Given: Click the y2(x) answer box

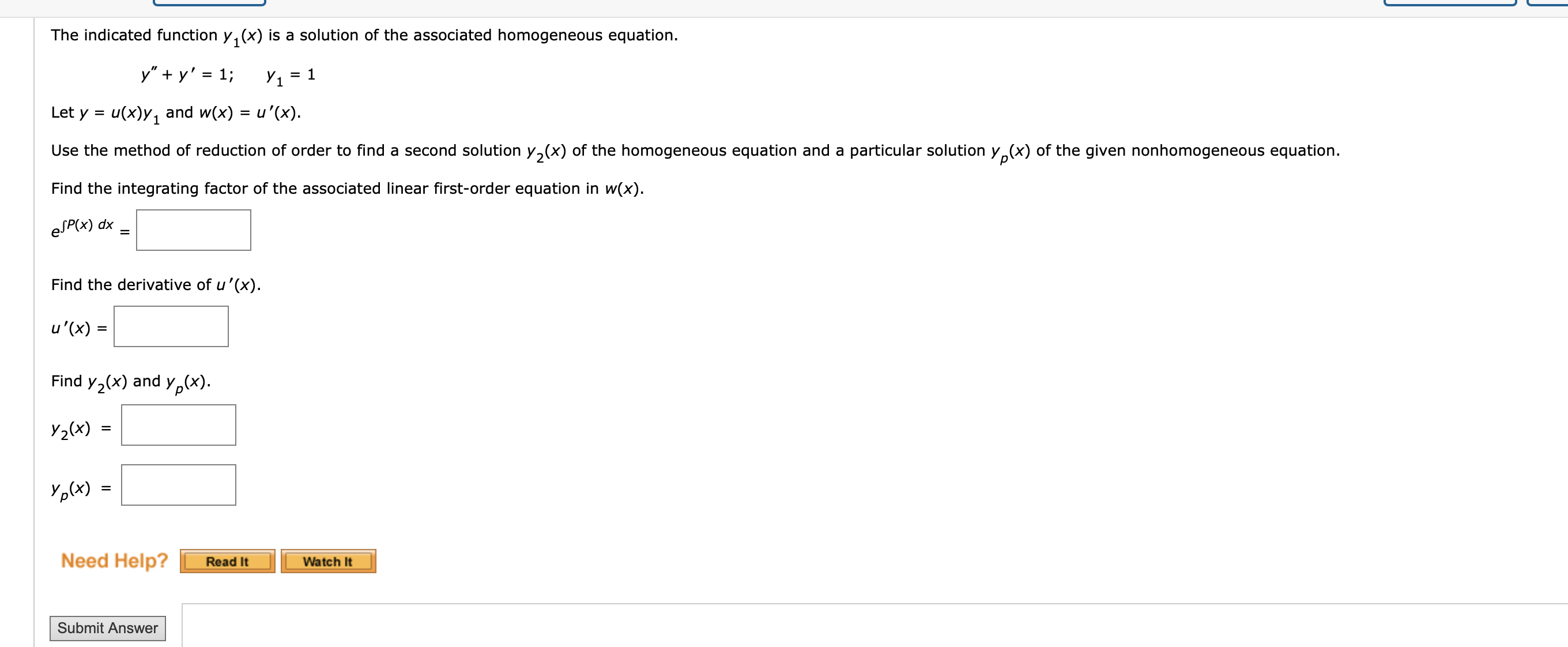Looking at the screenshot, I should [x=178, y=425].
